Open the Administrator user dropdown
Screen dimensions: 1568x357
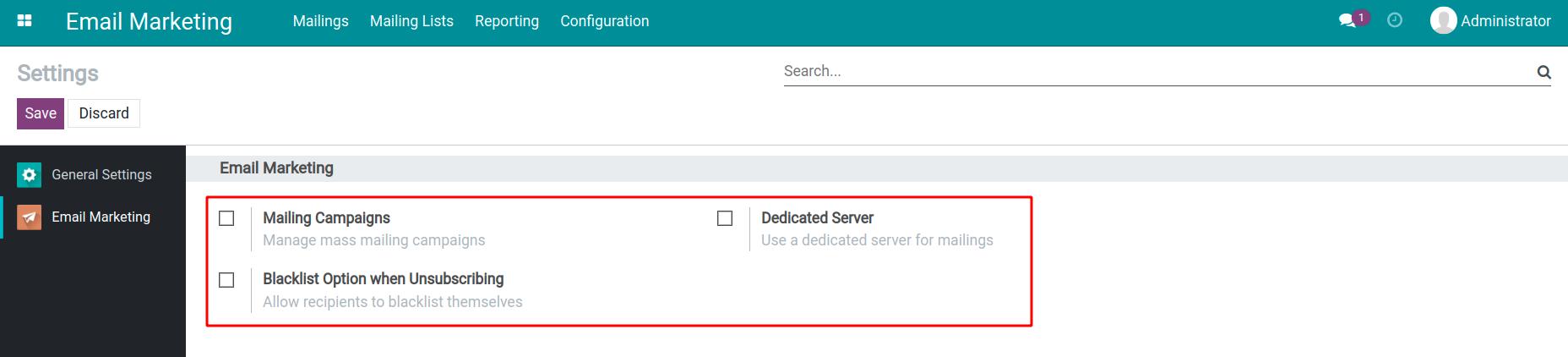(x=1505, y=21)
